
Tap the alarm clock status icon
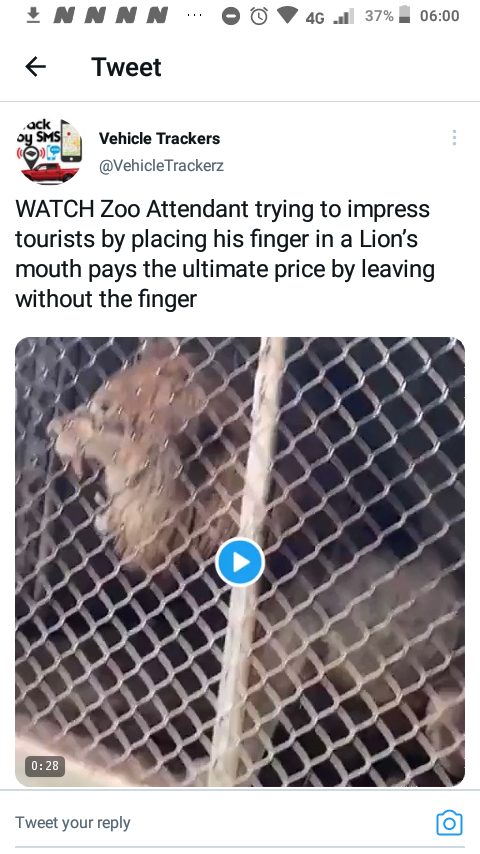click(259, 16)
